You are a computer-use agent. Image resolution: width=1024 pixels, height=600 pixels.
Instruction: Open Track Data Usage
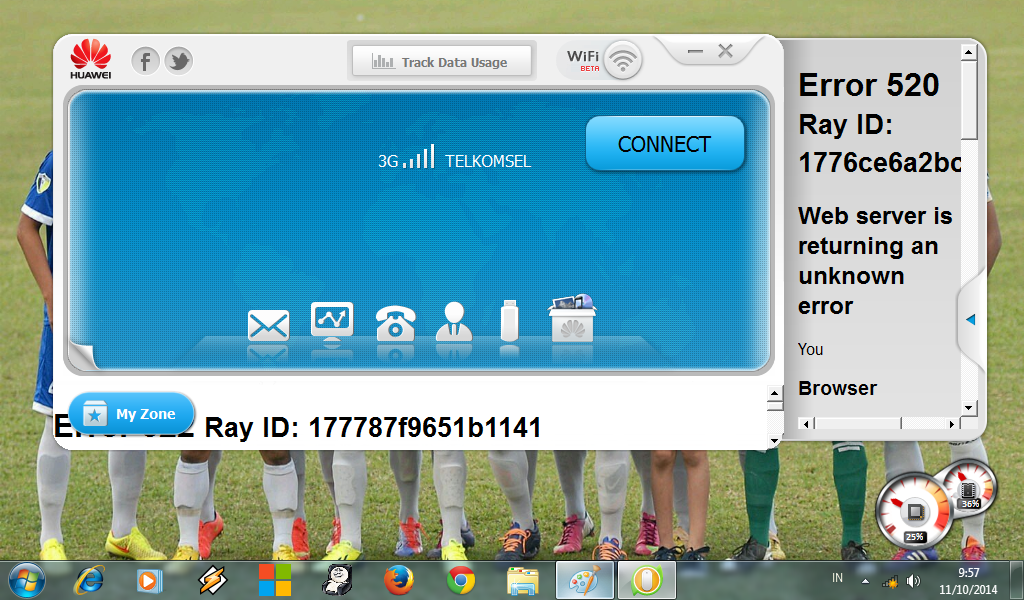(x=442, y=61)
